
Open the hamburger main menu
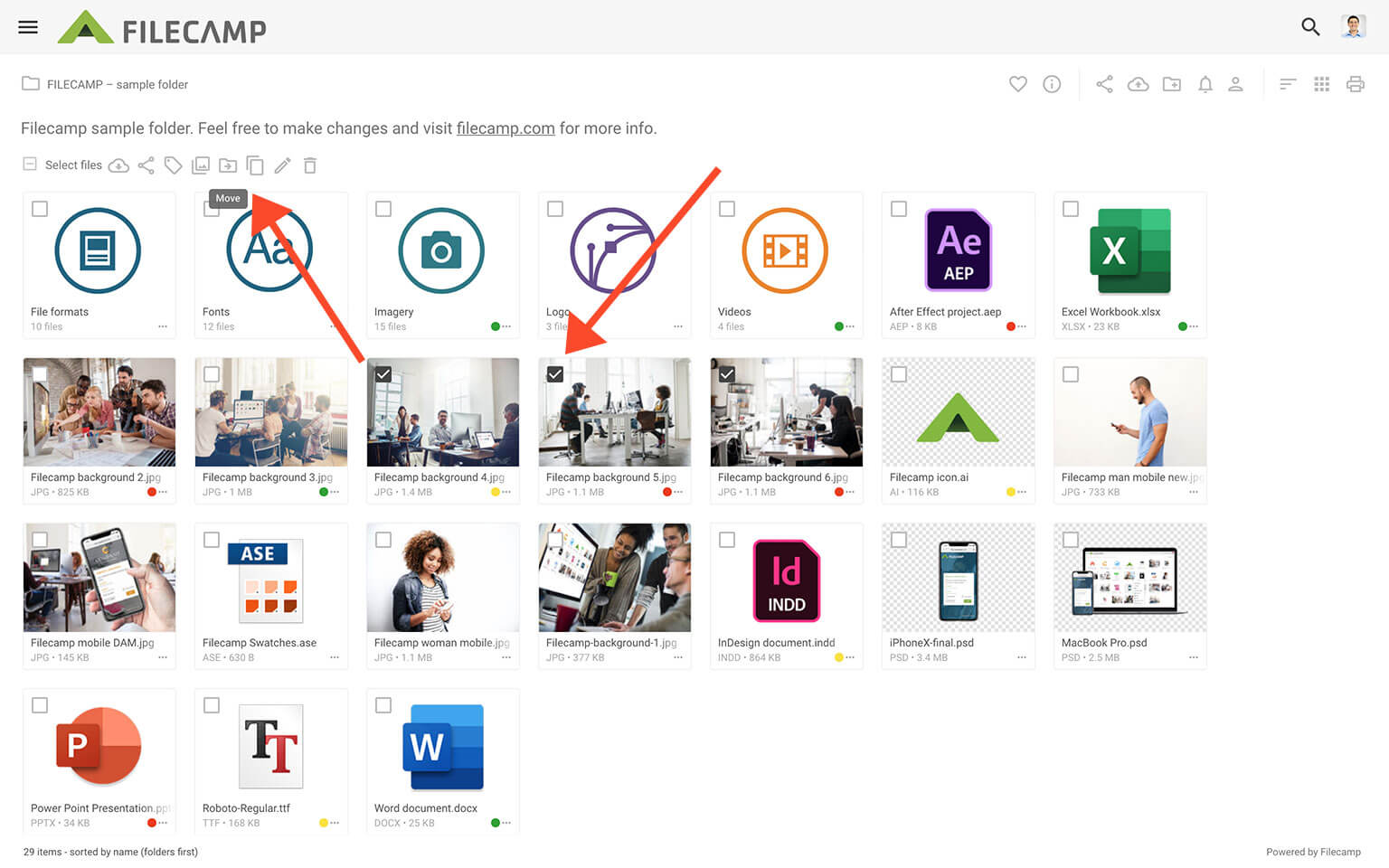[x=28, y=27]
